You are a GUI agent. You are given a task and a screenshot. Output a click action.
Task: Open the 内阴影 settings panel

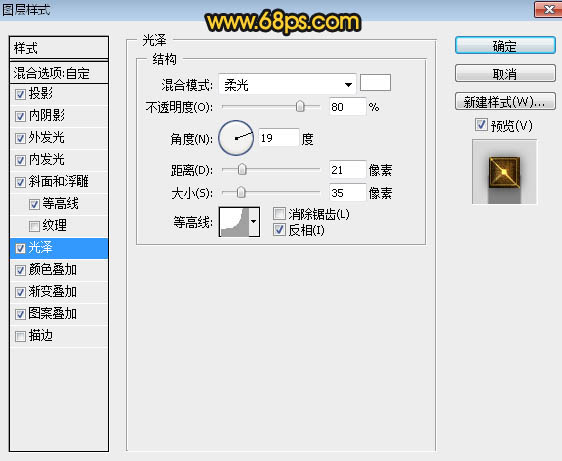point(47,116)
